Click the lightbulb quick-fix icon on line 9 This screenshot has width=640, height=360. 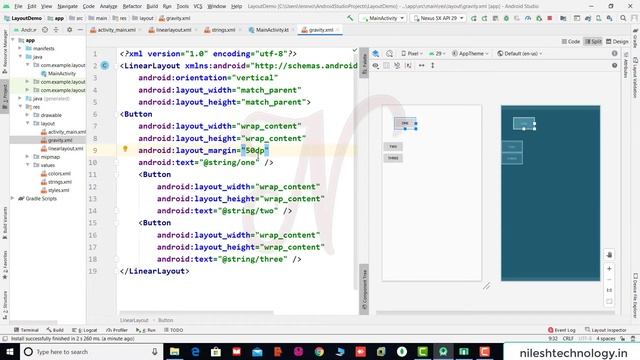coord(125,149)
